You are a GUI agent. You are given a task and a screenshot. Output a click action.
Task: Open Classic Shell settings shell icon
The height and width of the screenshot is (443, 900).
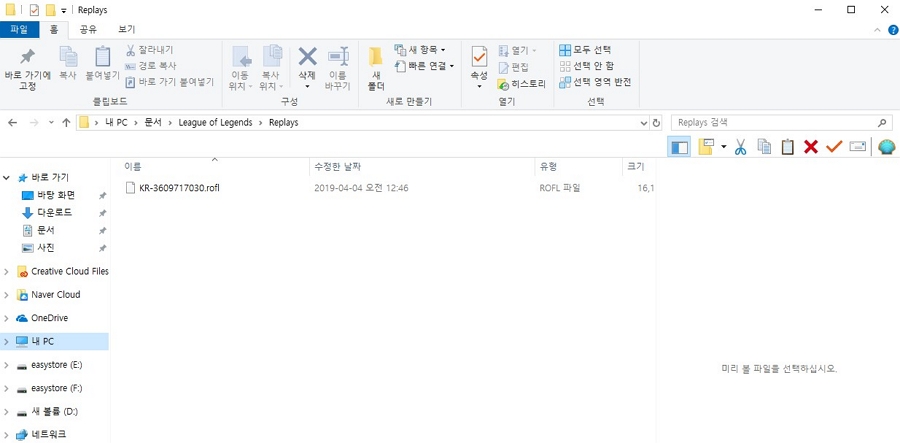(887, 147)
